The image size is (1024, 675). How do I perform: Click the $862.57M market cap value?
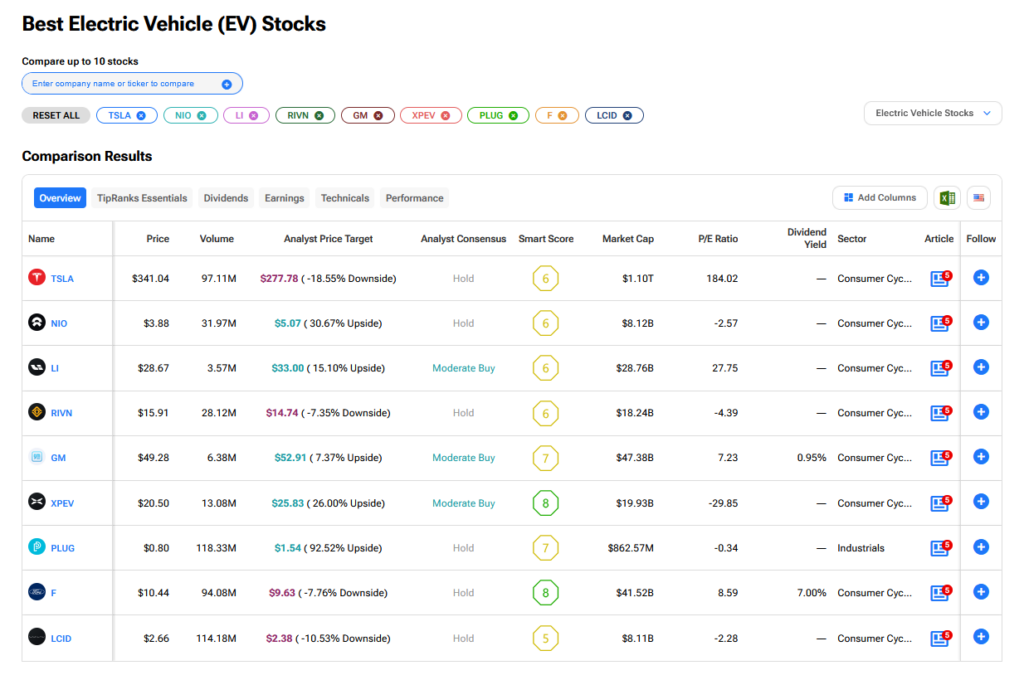coord(630,548)
